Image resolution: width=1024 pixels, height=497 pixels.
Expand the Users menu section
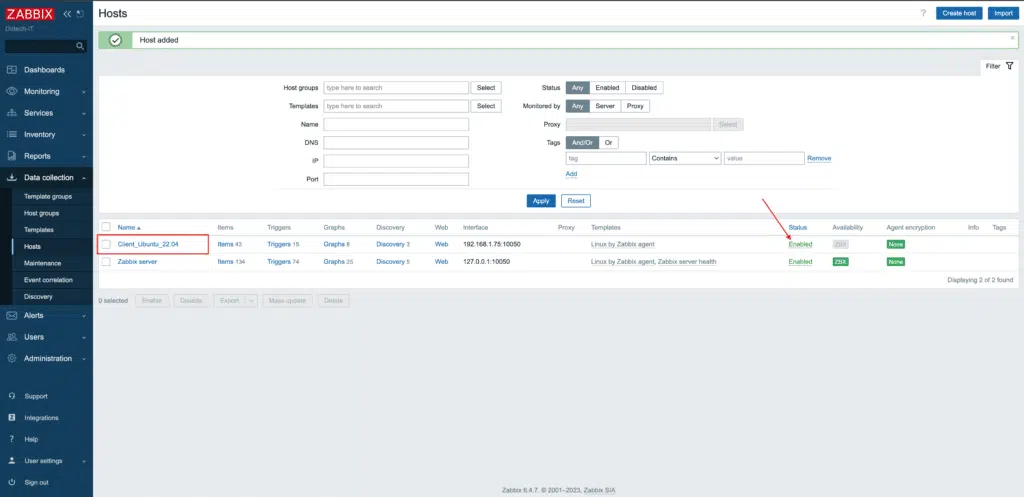84,338
